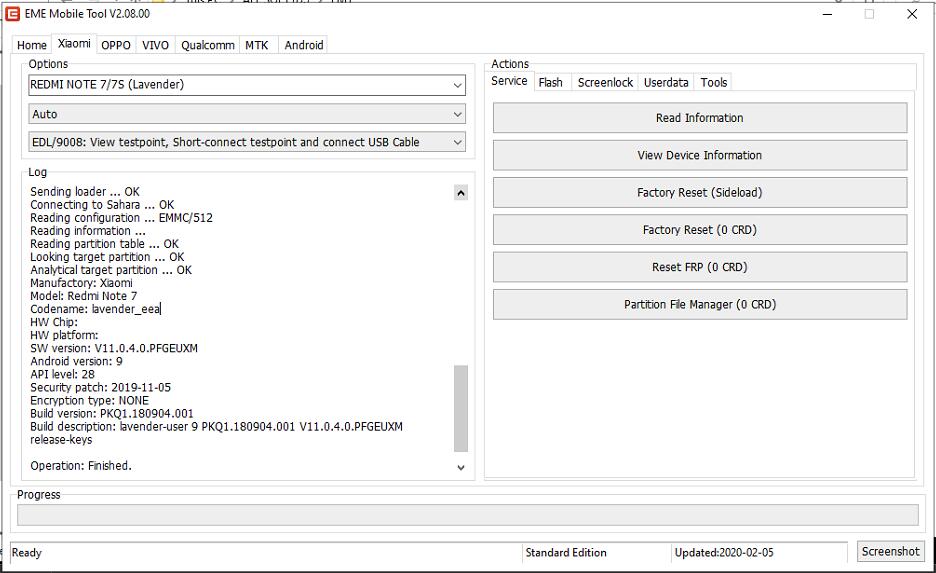The image size is (936, 573).
Task: Open the OPPO tab
Action: (x=116, y=45)
